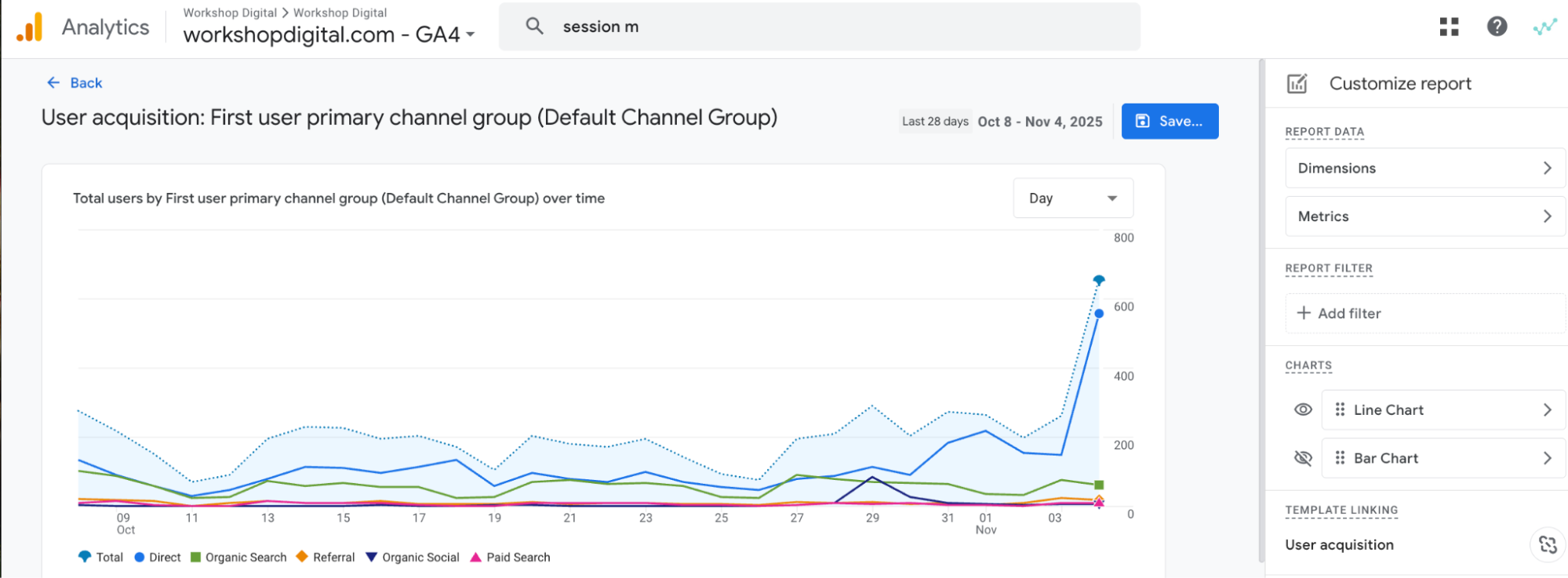This screenshot has width=1568, height=578.
Task: Click the Total data point at chart peak
Action: pos(1099,280)
